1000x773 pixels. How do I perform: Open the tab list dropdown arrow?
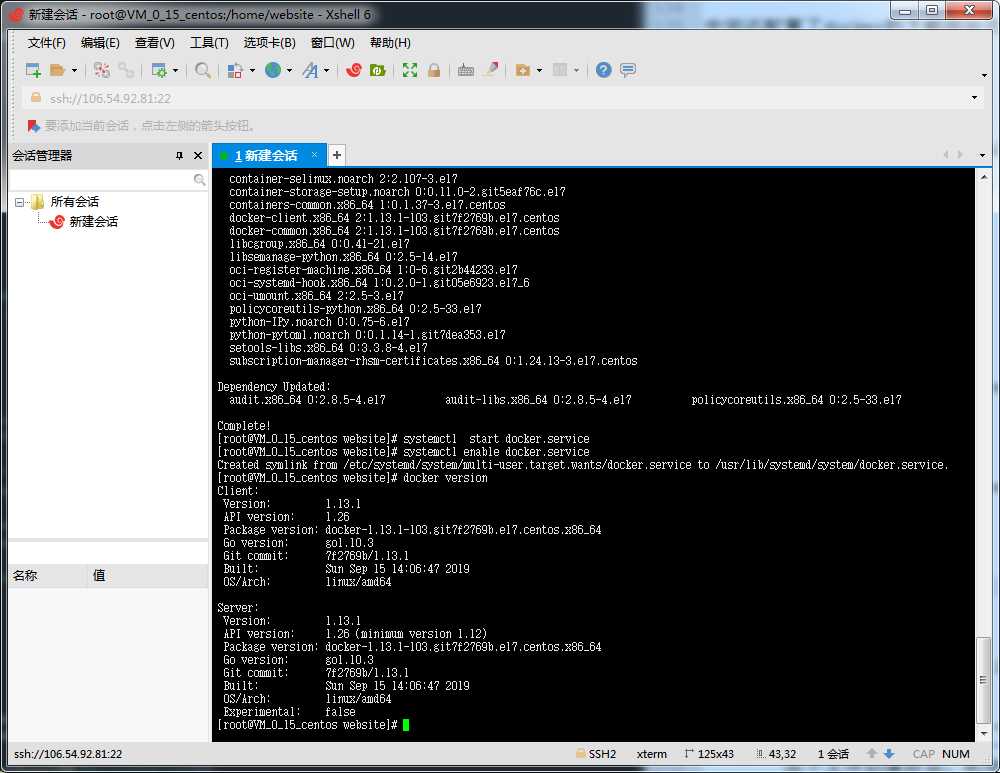[x=982, y=155]
